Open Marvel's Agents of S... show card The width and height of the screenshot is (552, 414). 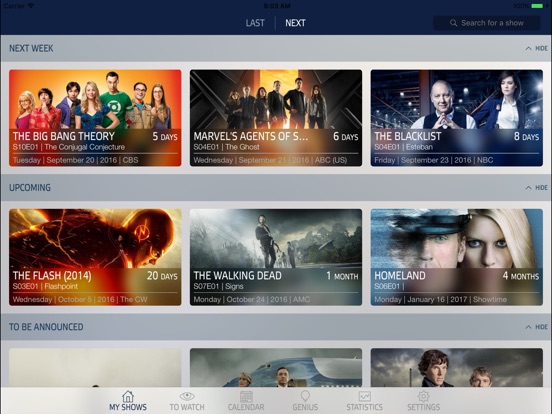click(276, 118)
